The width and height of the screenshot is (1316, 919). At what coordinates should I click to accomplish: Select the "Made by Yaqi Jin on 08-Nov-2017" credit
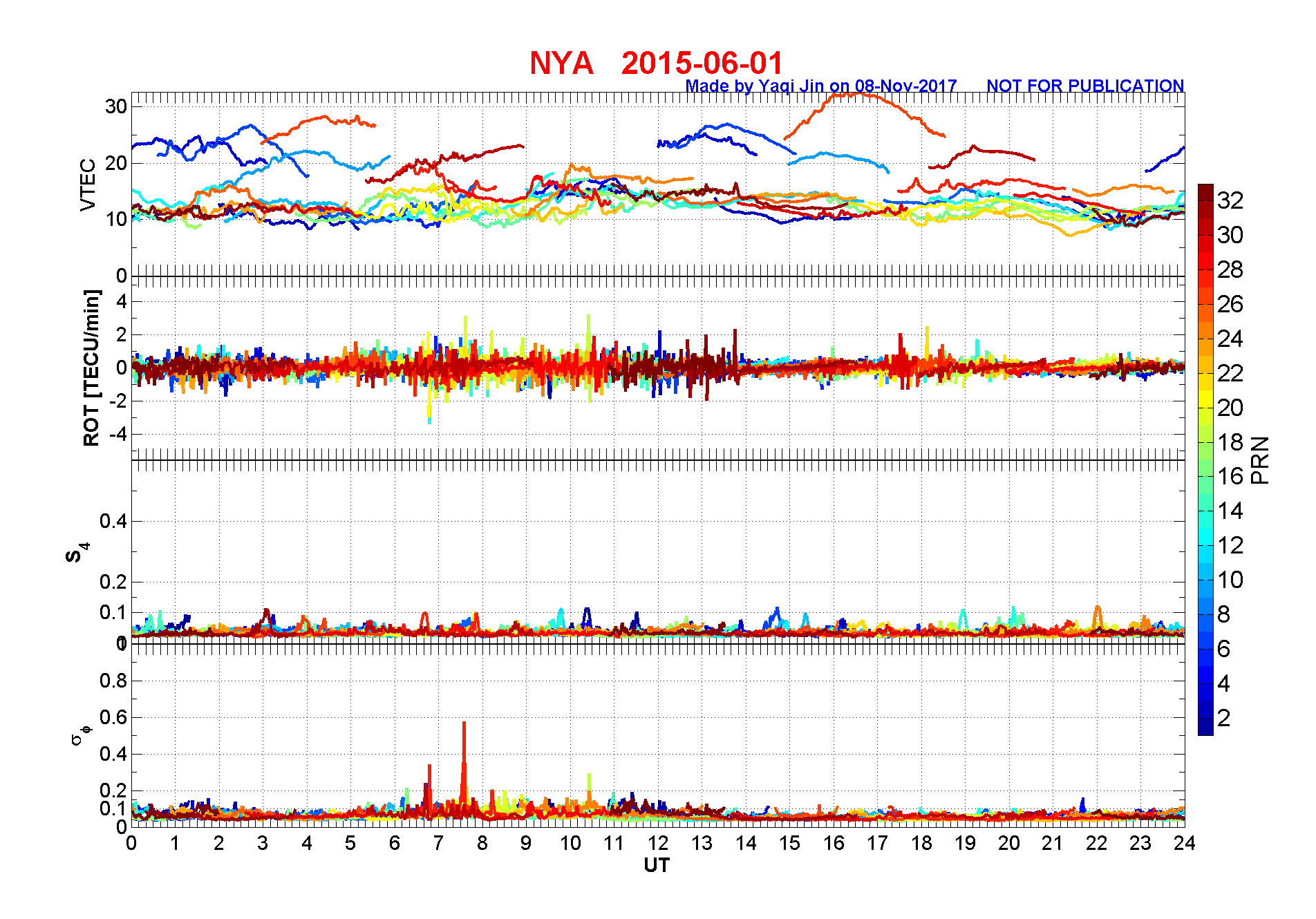point(821,86)
